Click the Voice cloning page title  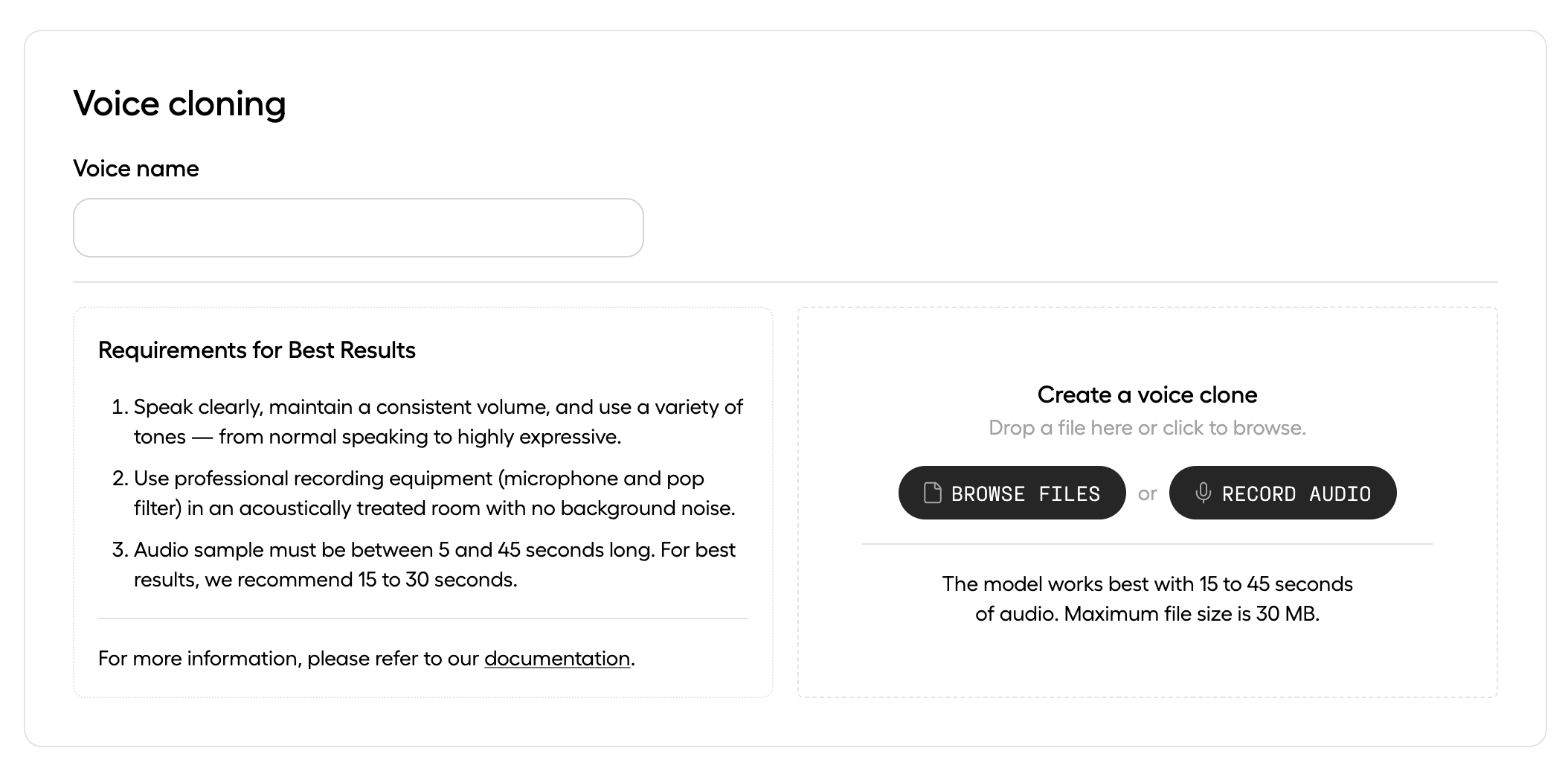[x=179, y=103]
